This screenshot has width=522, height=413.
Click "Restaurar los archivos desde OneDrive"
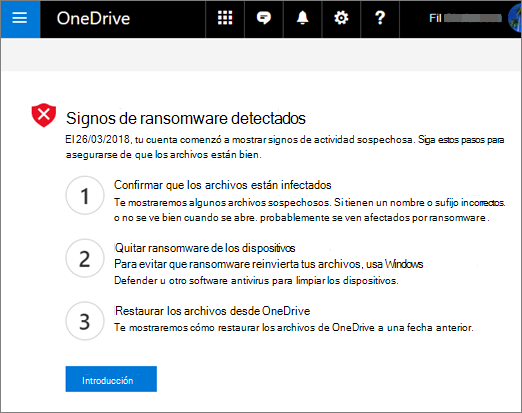click(x=212, y=311)
